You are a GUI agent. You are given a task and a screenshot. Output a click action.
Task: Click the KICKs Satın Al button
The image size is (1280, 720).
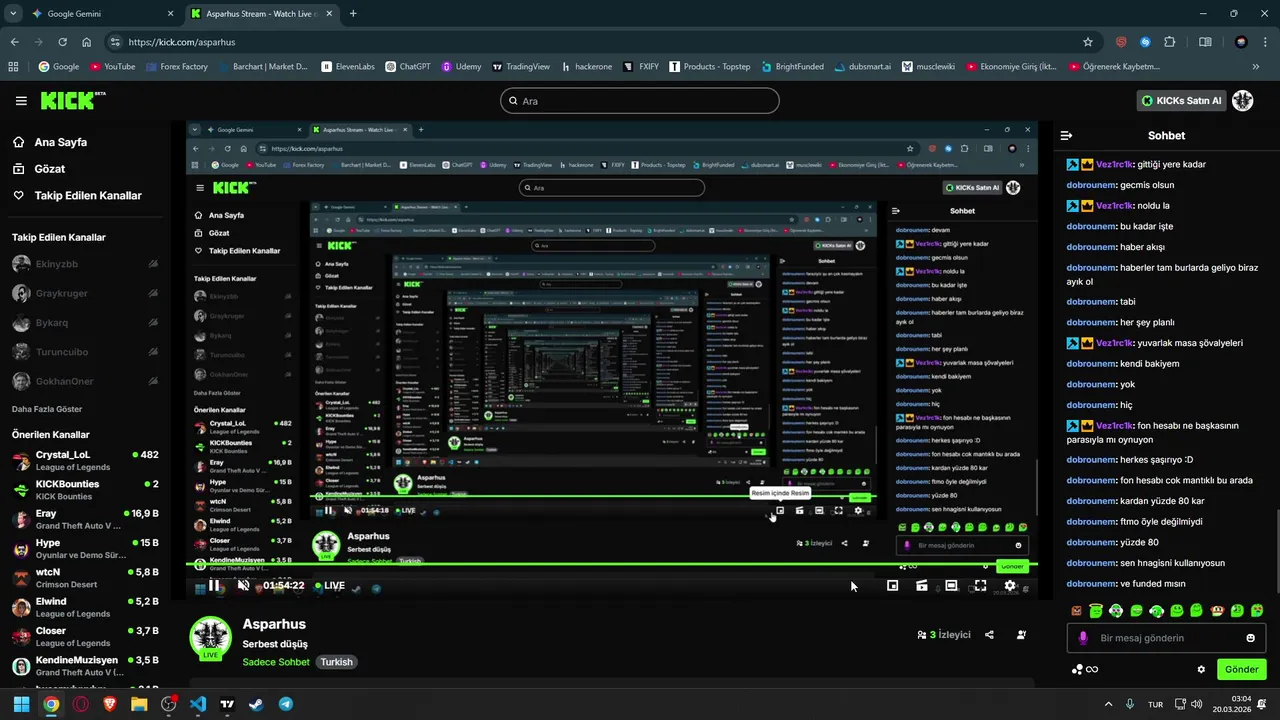(x=1181, y=101)
